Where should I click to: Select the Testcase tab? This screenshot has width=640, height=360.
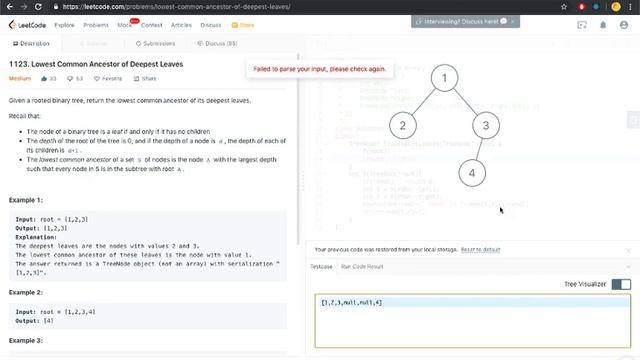(321, 267)
